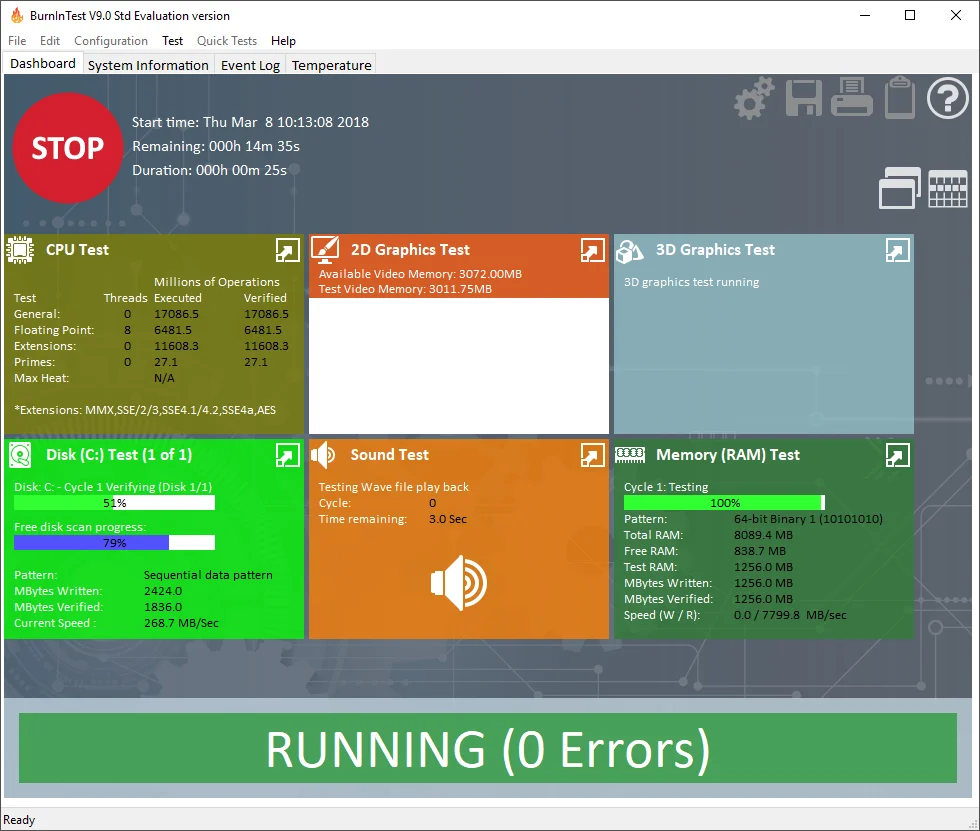Switch to the System Information tab

click(148, 65)
